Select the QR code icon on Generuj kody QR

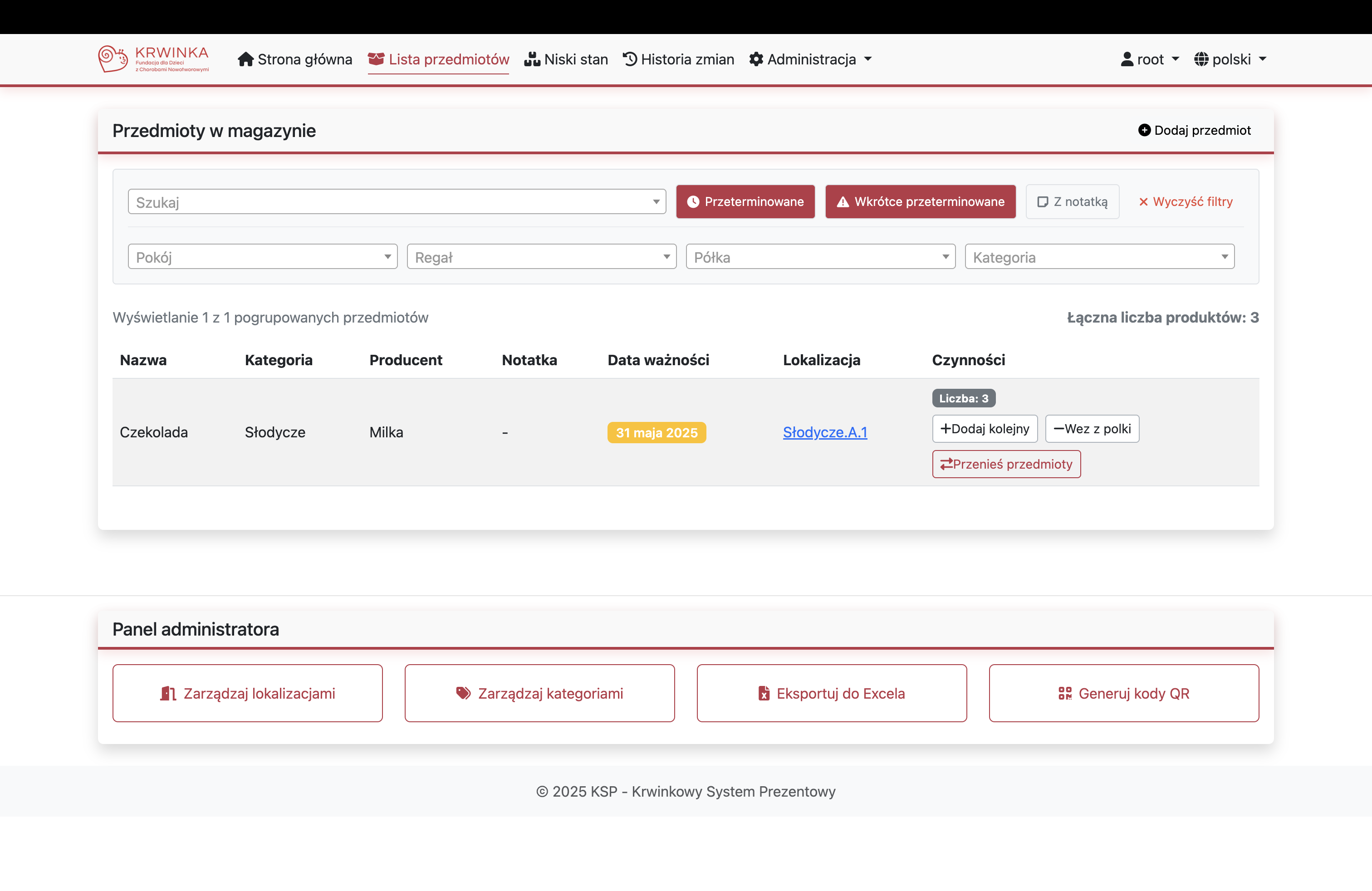pos(1065,693)
